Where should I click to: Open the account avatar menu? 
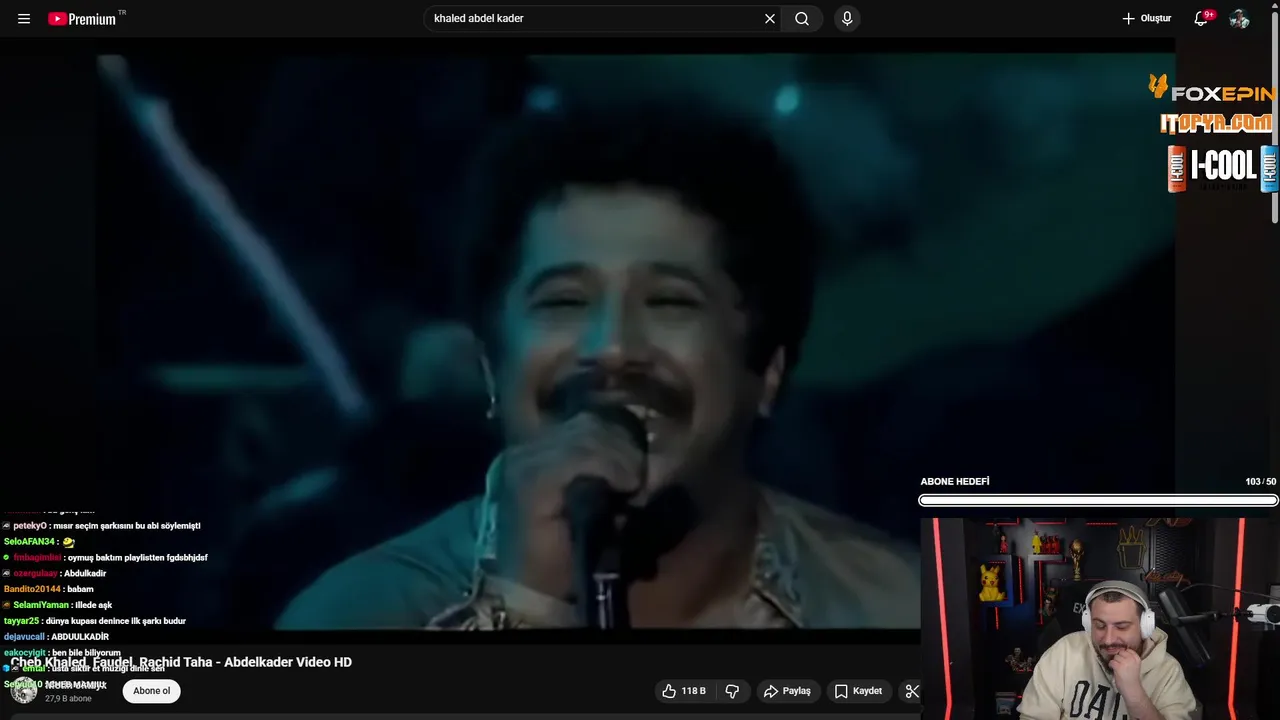pyautogui.click(x=1240, y=19)
